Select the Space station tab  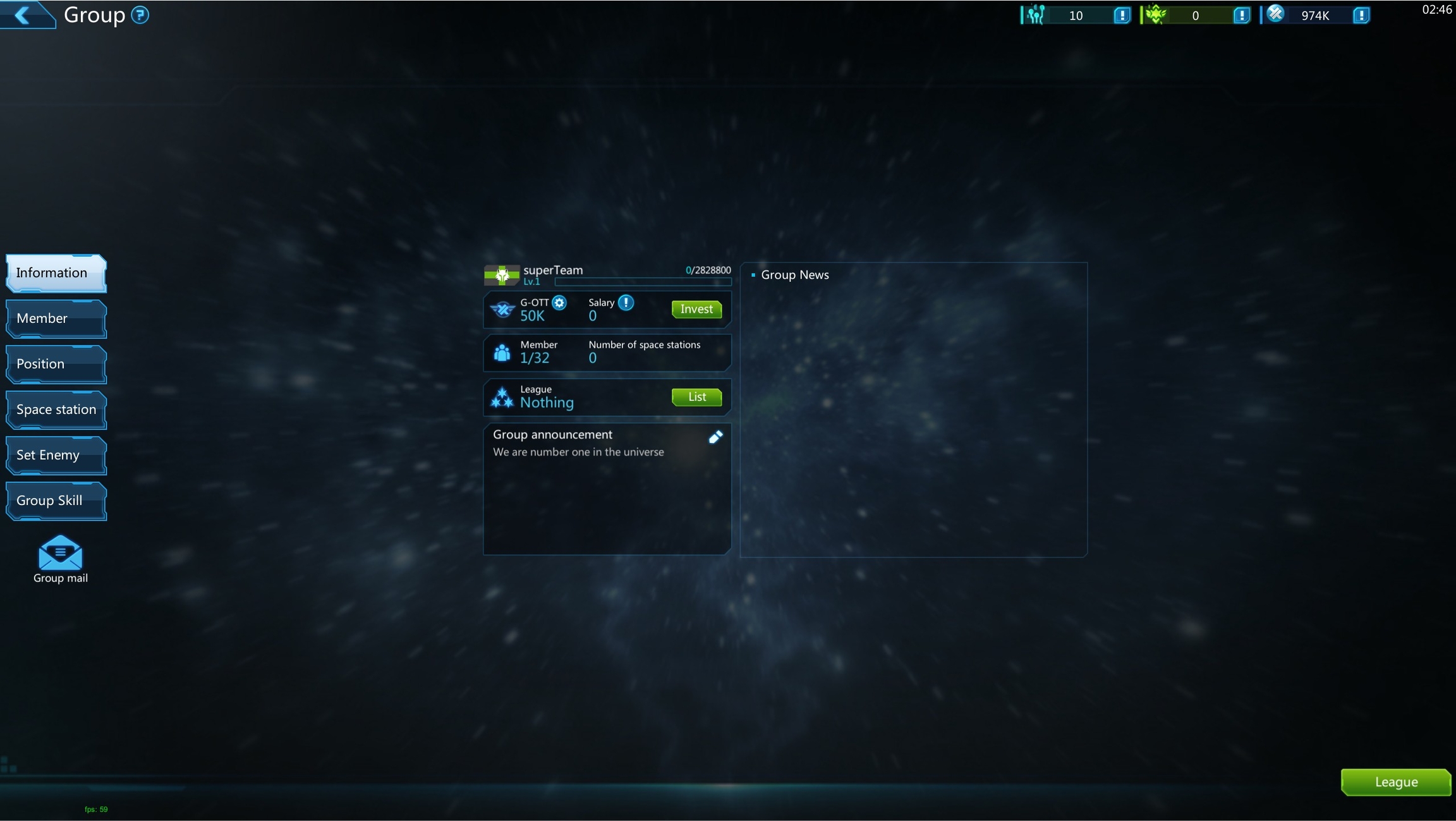[56, 410]
